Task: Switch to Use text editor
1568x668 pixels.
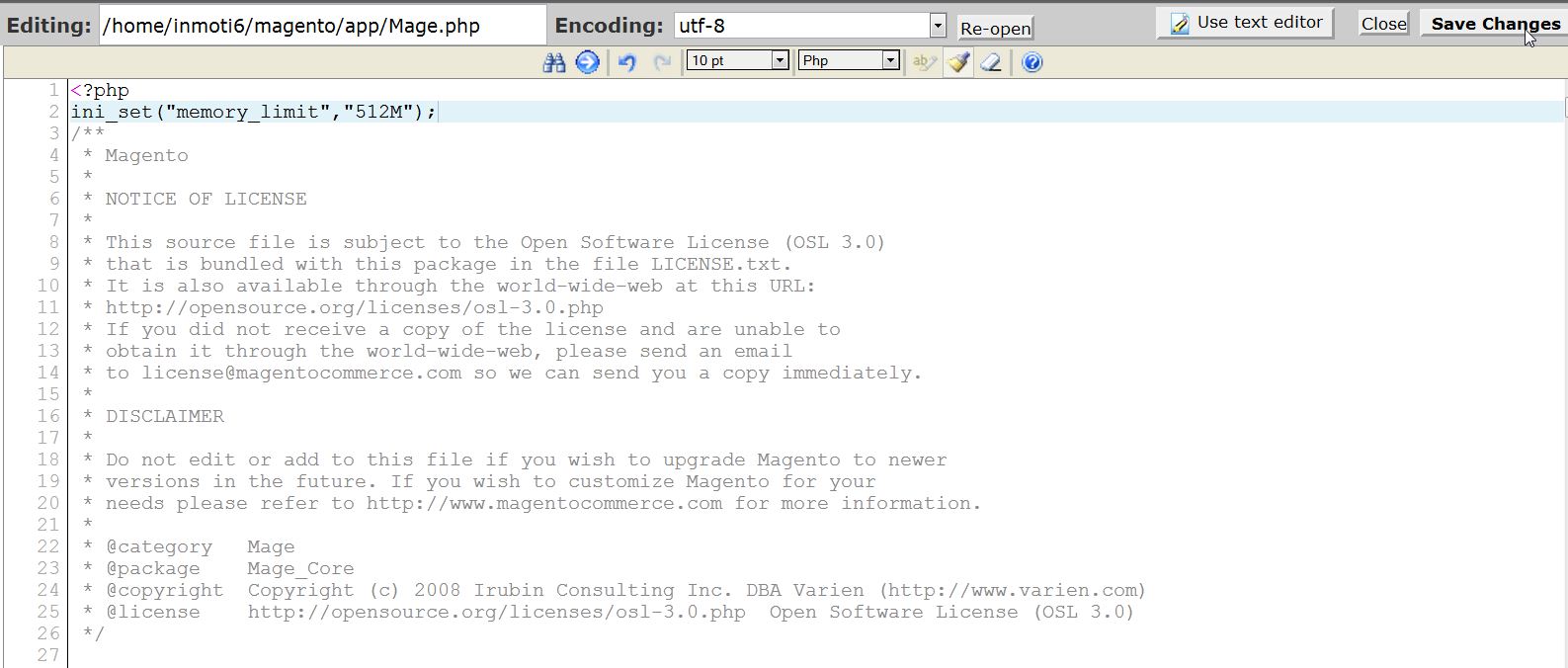Action: point(1245,23)
